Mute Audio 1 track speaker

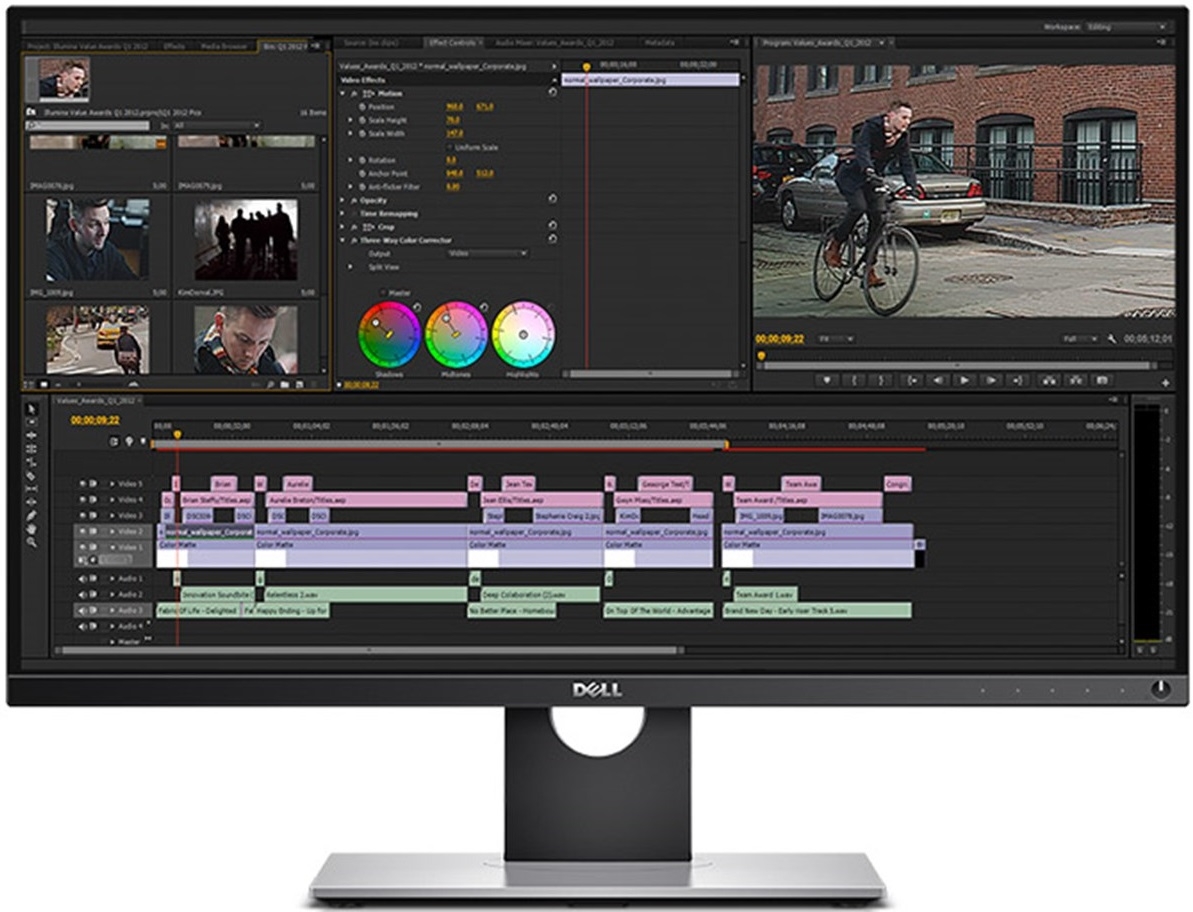(83, 579)
